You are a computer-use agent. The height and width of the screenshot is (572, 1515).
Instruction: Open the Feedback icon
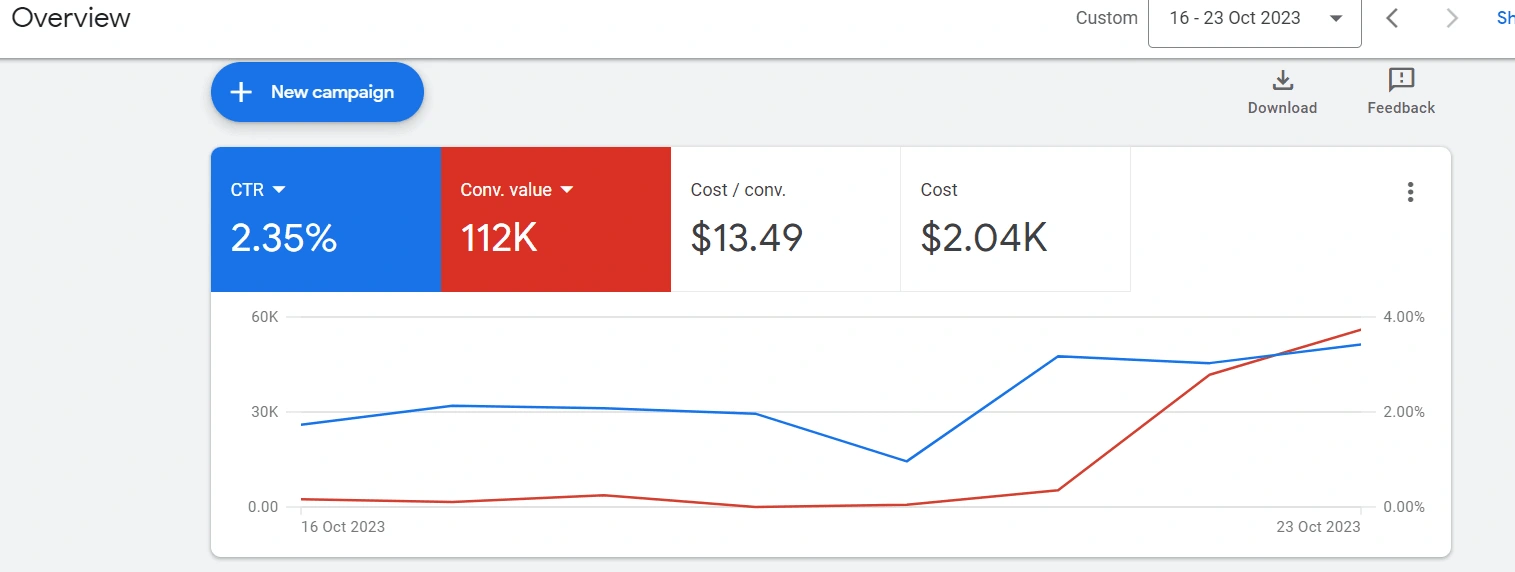pos(1401,80)
